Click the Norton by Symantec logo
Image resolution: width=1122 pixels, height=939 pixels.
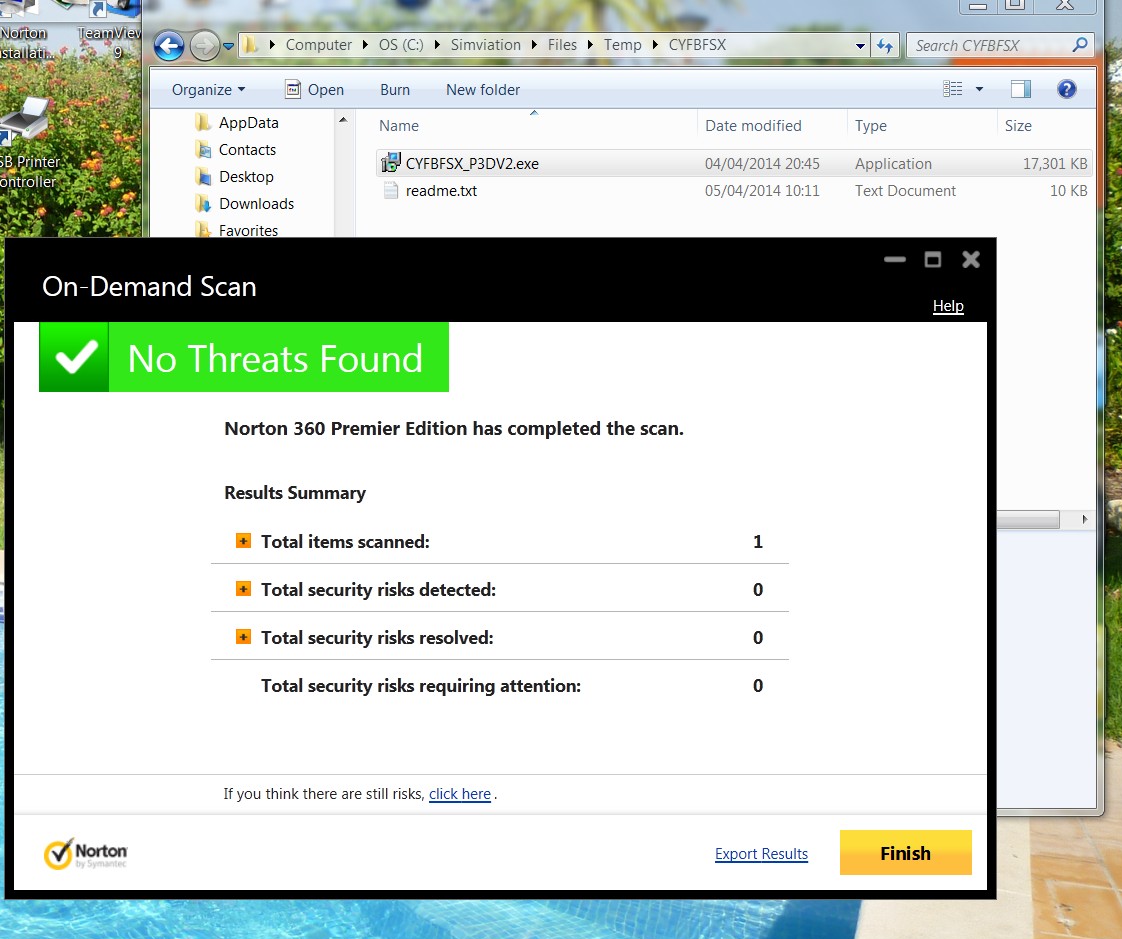[86, 854]
